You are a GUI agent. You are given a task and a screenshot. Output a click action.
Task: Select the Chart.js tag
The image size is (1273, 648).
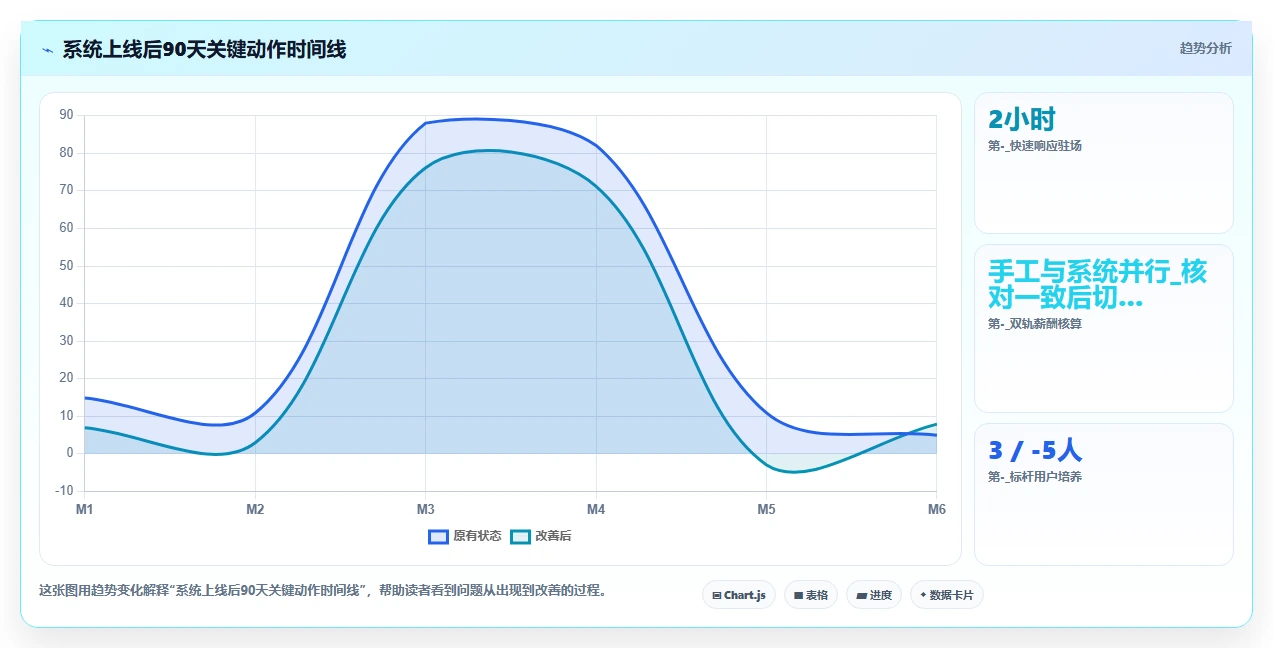(739, 595)
